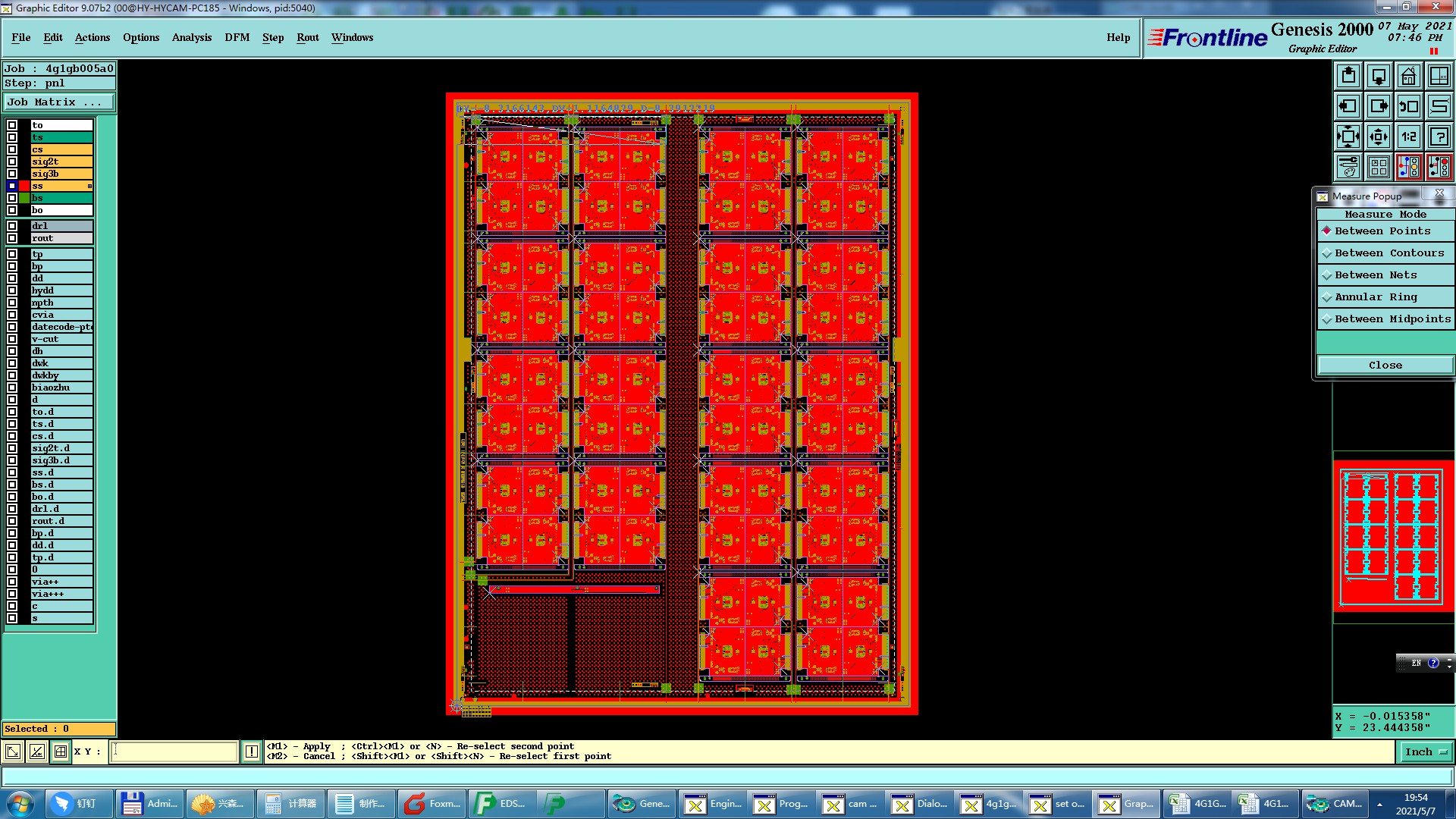Image resolution: width=1456 pixels, height=819 pixels.
Task: Select the Between Contours measure mode
Action: (1389, 253)
